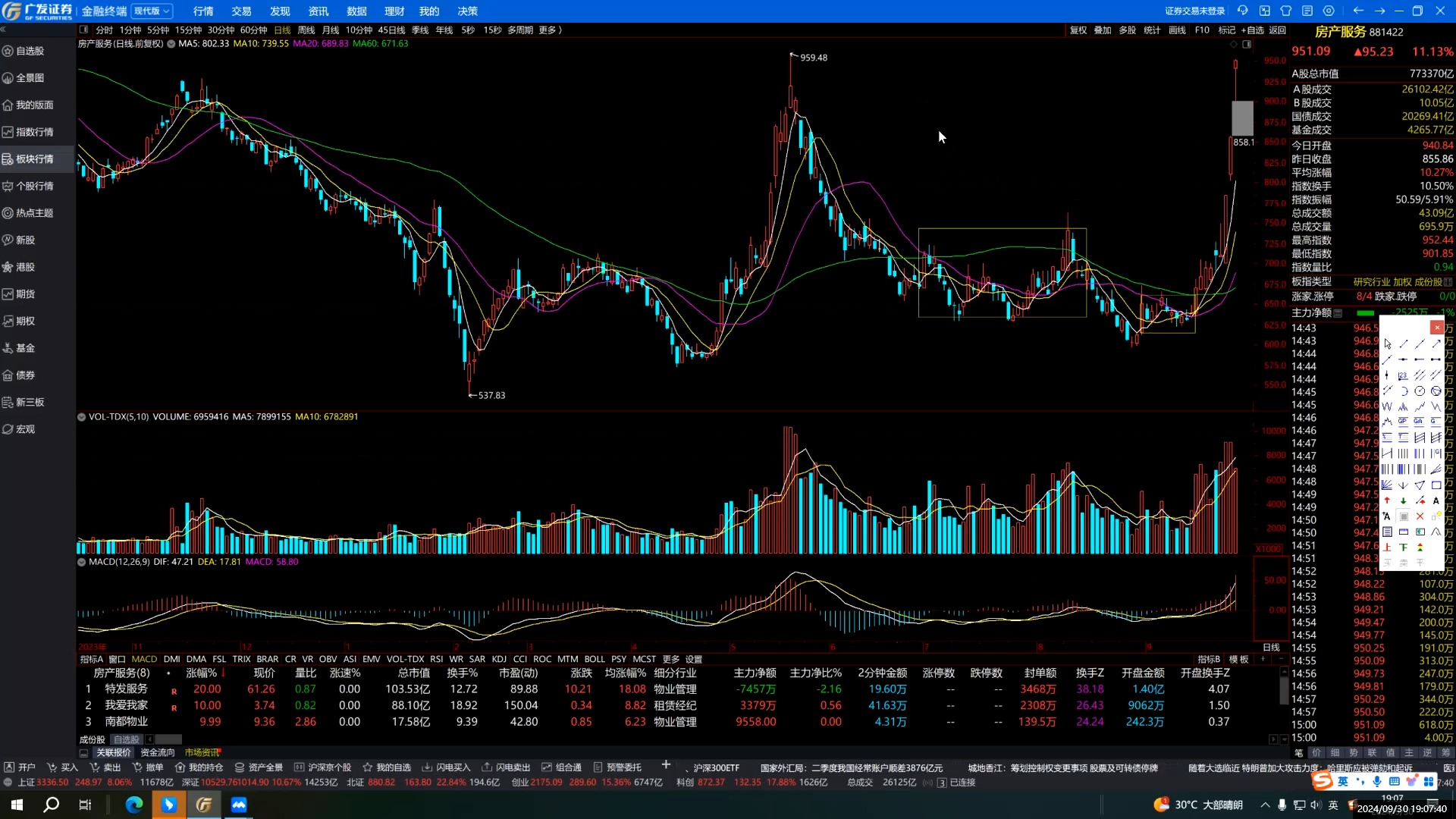This screenshot has height=819, width=1456.
Task: Open the 现代版 version dropdown
Action: tap(152, 11)
